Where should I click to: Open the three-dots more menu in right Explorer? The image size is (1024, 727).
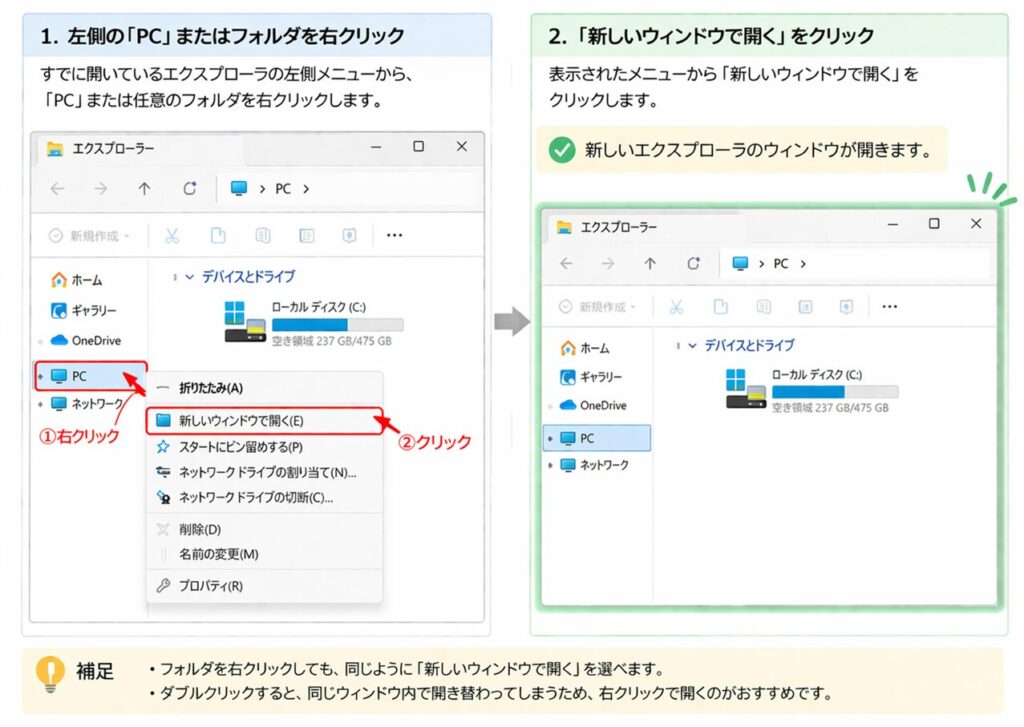(889, 306)
